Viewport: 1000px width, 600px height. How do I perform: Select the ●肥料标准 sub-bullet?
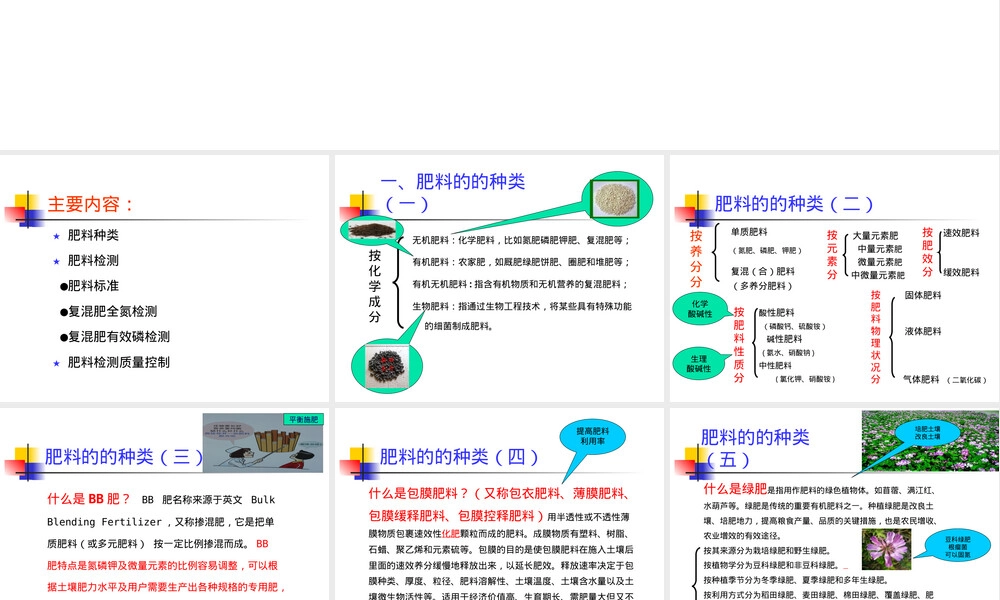click(89, 286)
